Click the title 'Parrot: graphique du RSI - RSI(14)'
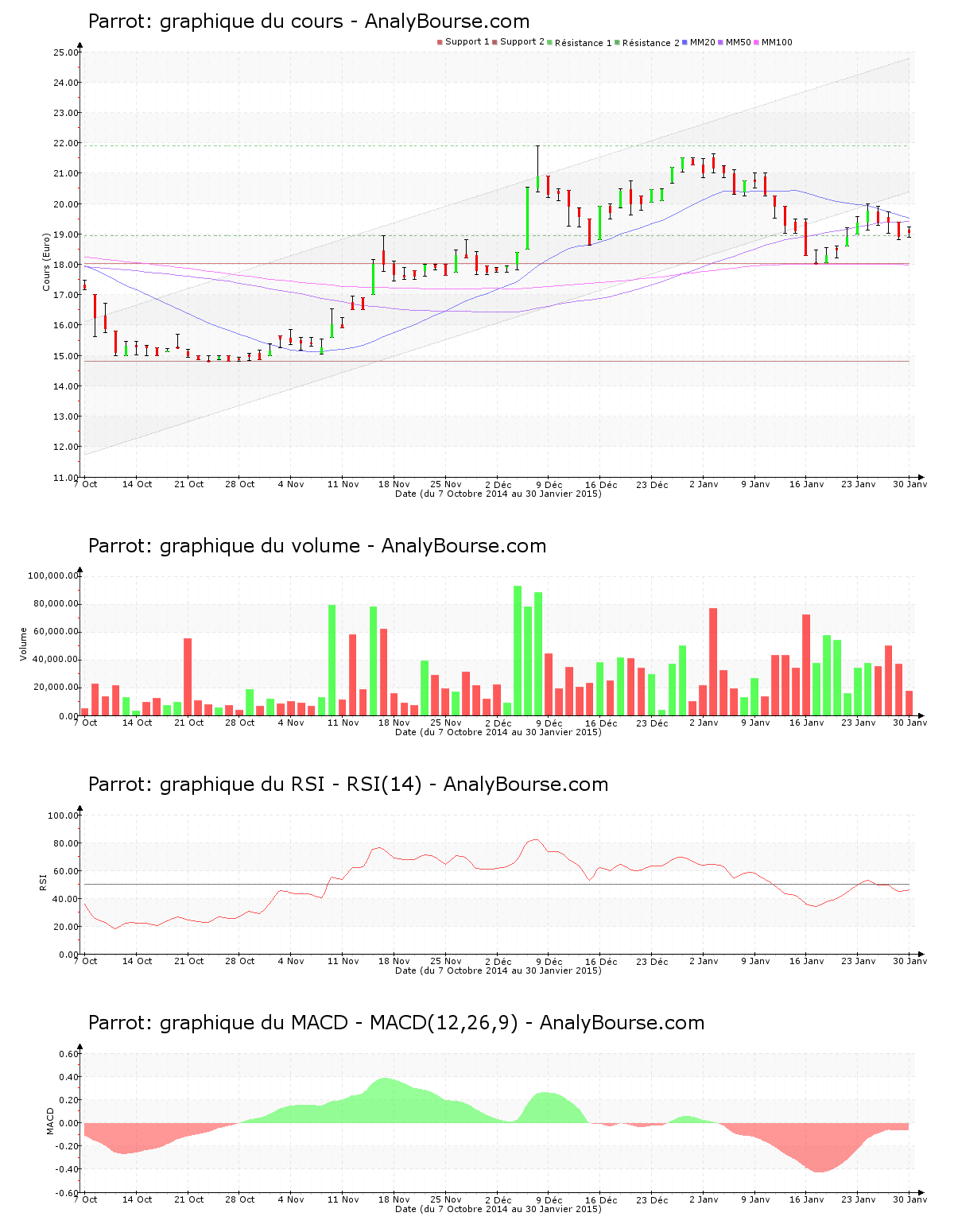954x1232 pixels. point(254,785)
